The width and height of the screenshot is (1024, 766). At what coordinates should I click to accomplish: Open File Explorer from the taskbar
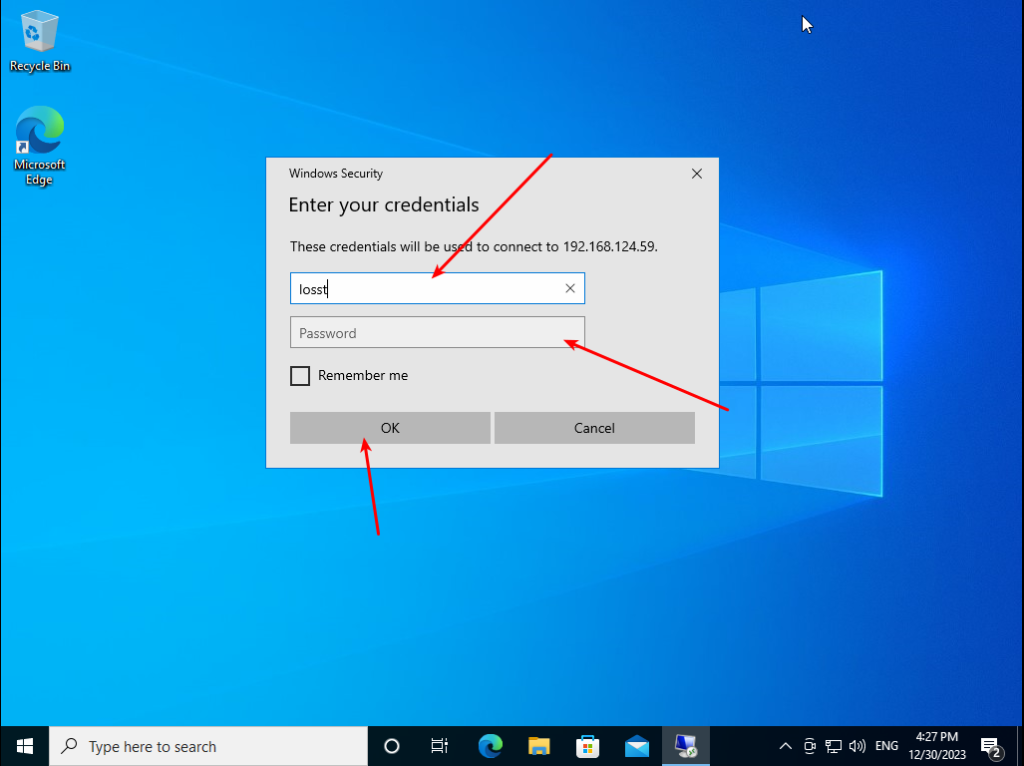coord(539,746)
